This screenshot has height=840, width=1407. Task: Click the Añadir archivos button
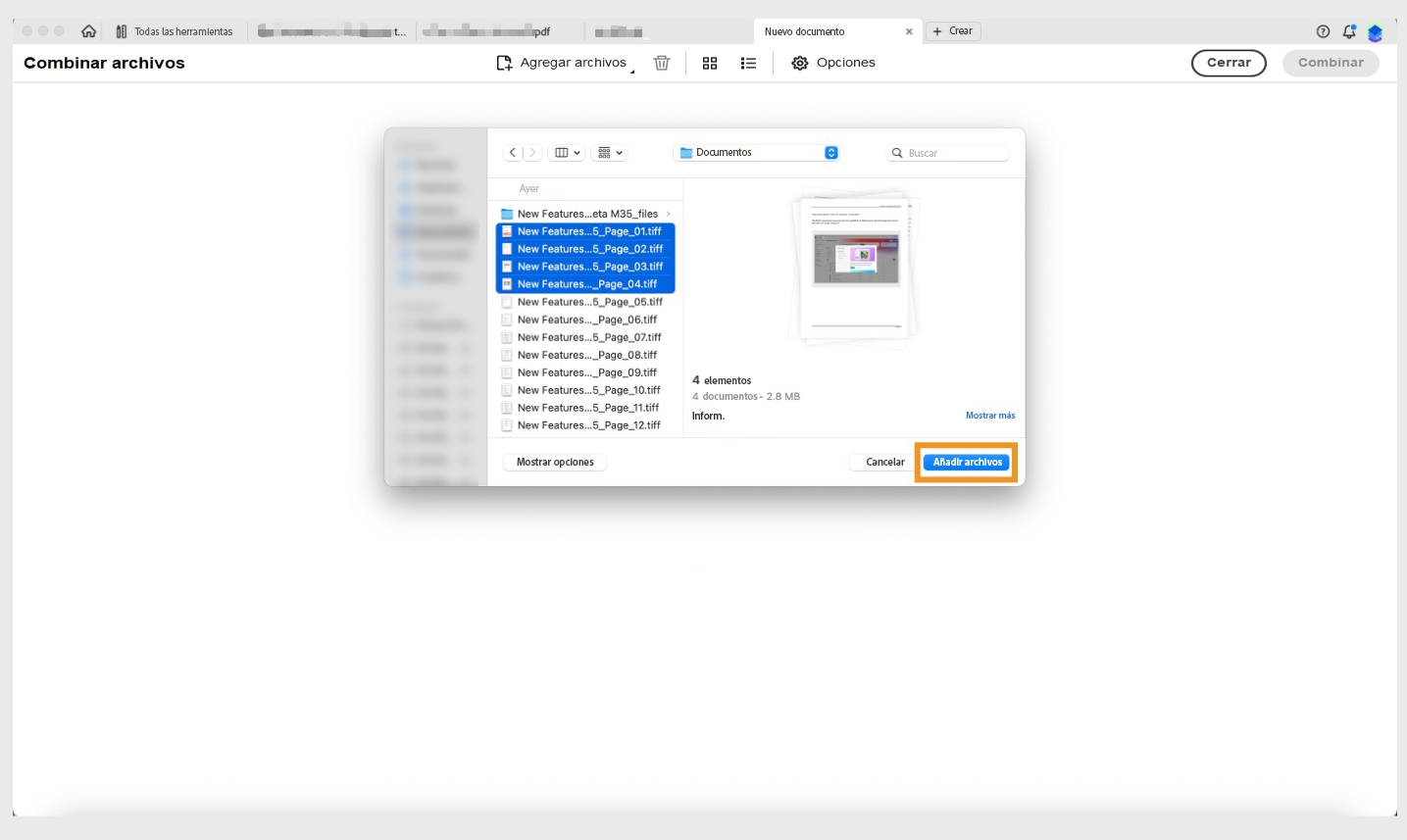tap(967, 462)
